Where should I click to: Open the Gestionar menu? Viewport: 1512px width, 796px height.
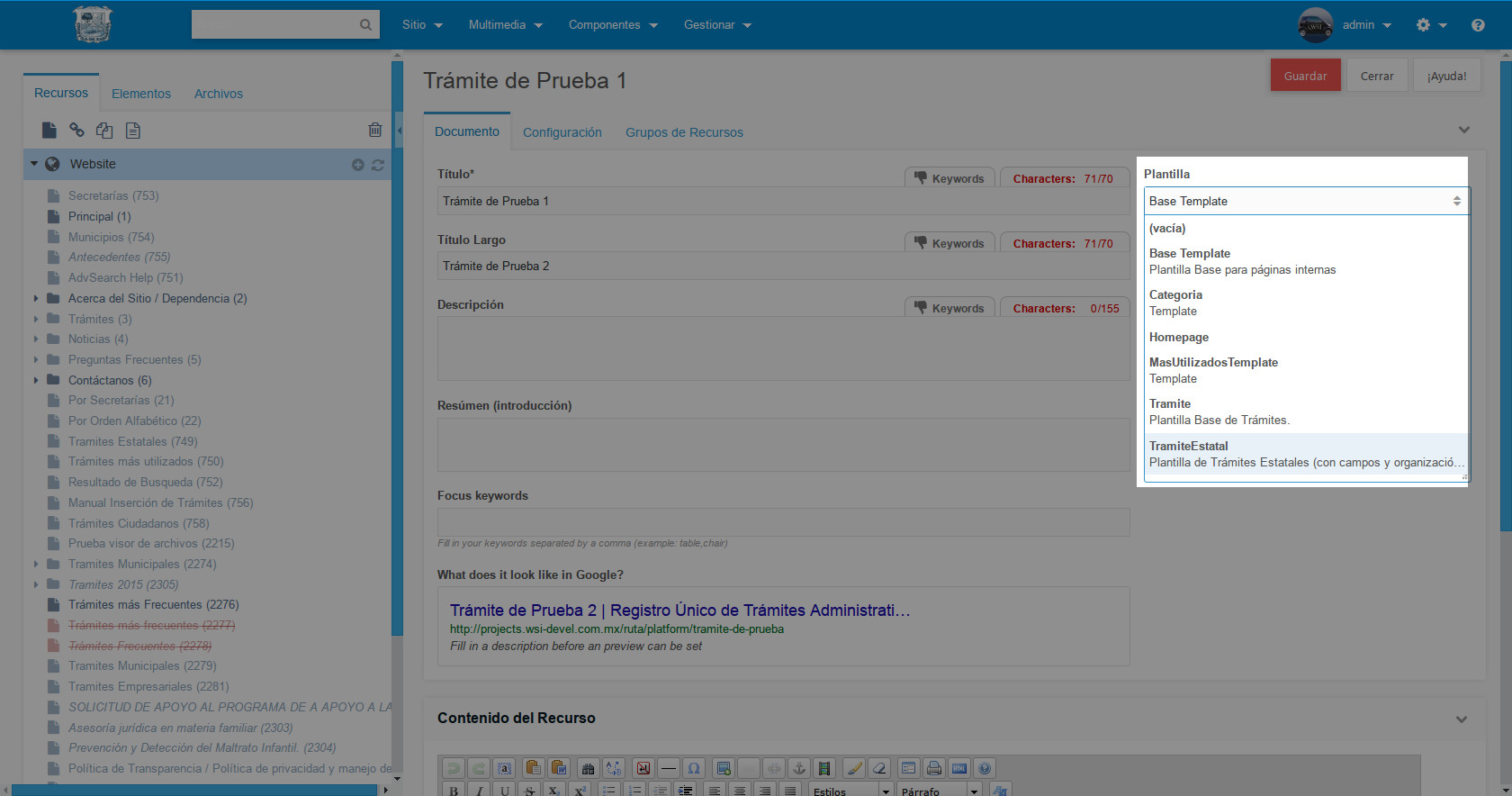click(717, 25)
